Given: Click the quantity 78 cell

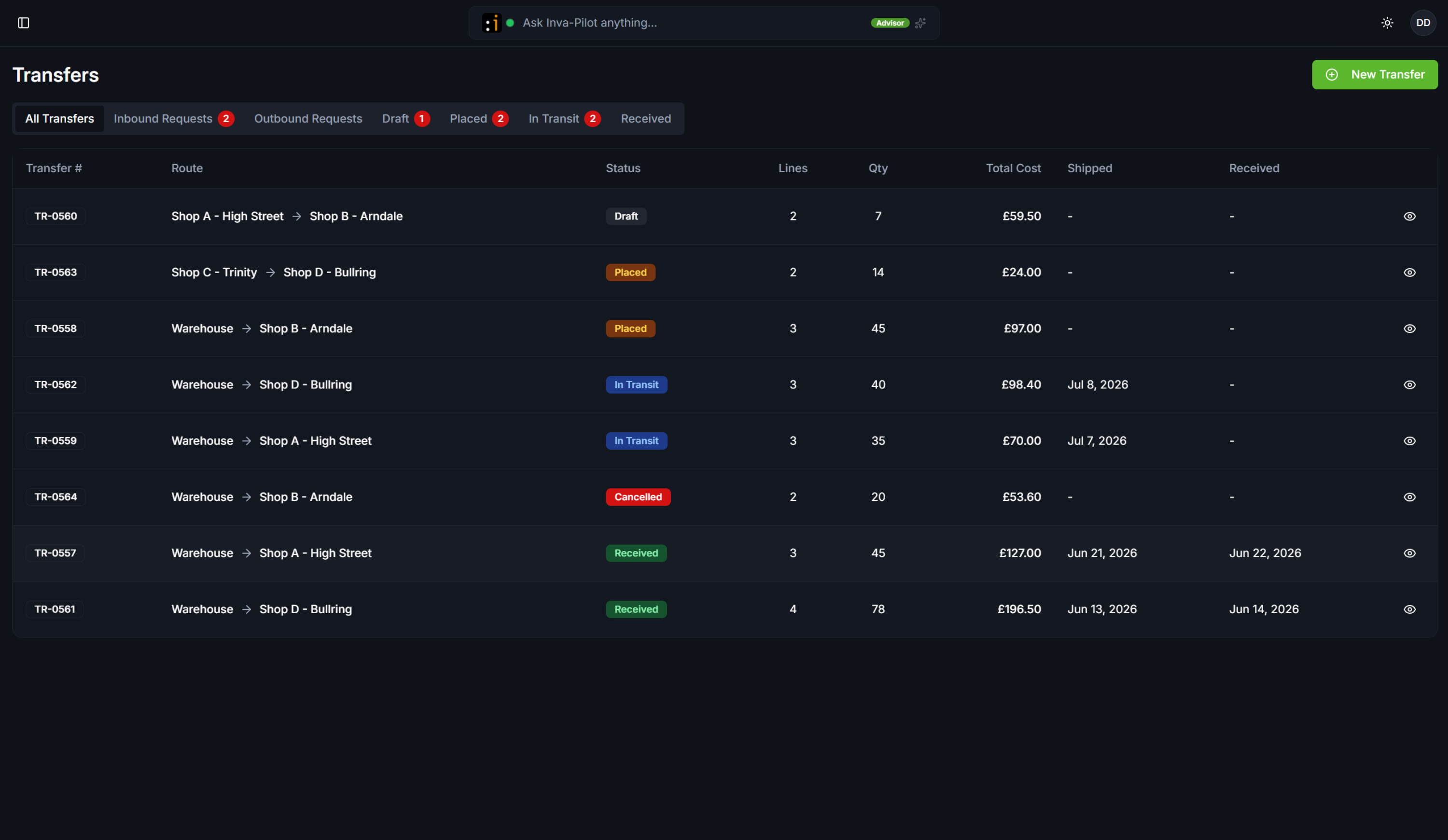Looking at the screenshot, I should 878,609.
